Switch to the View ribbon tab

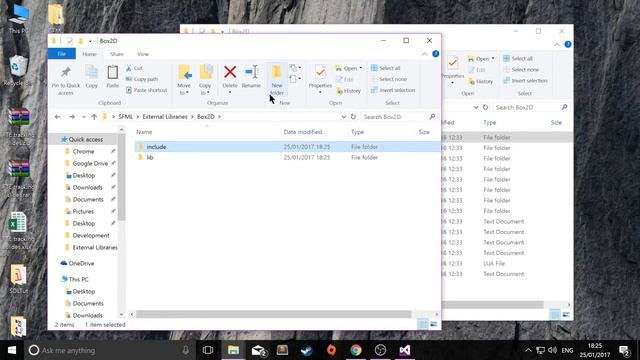[x=143, y=54]
